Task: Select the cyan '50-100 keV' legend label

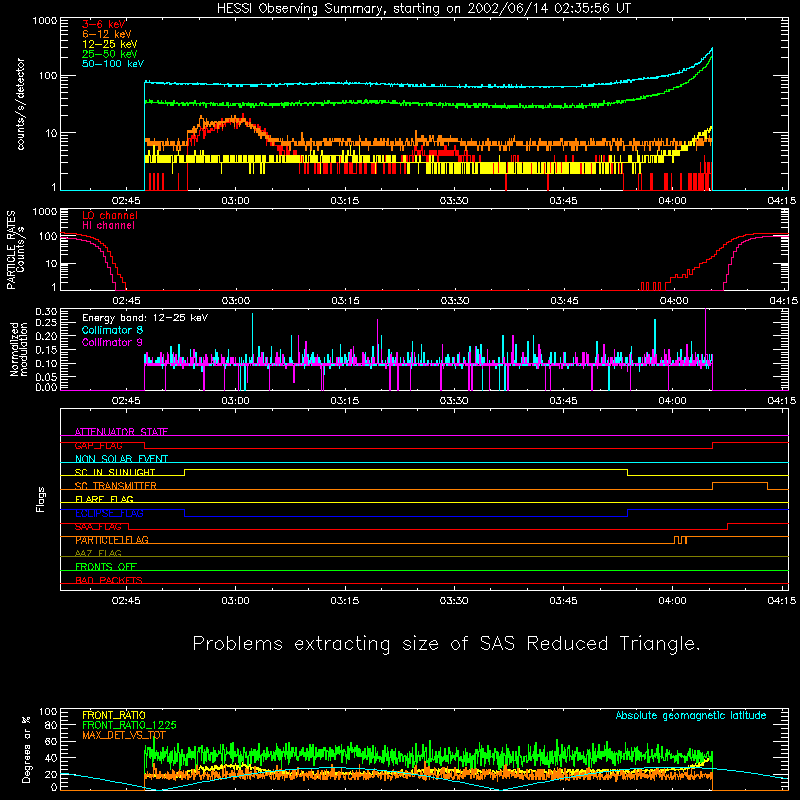Action: click(113, 64)
